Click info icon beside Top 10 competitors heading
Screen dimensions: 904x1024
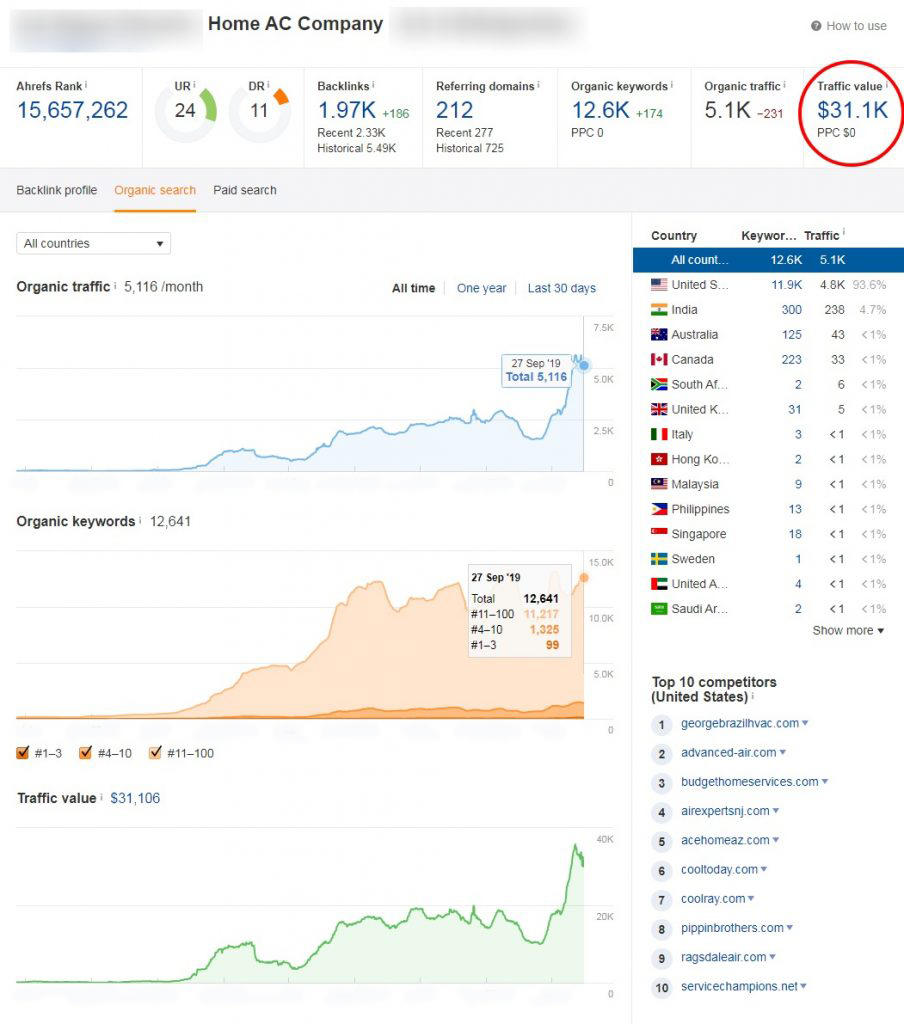[x=752, y=696]
